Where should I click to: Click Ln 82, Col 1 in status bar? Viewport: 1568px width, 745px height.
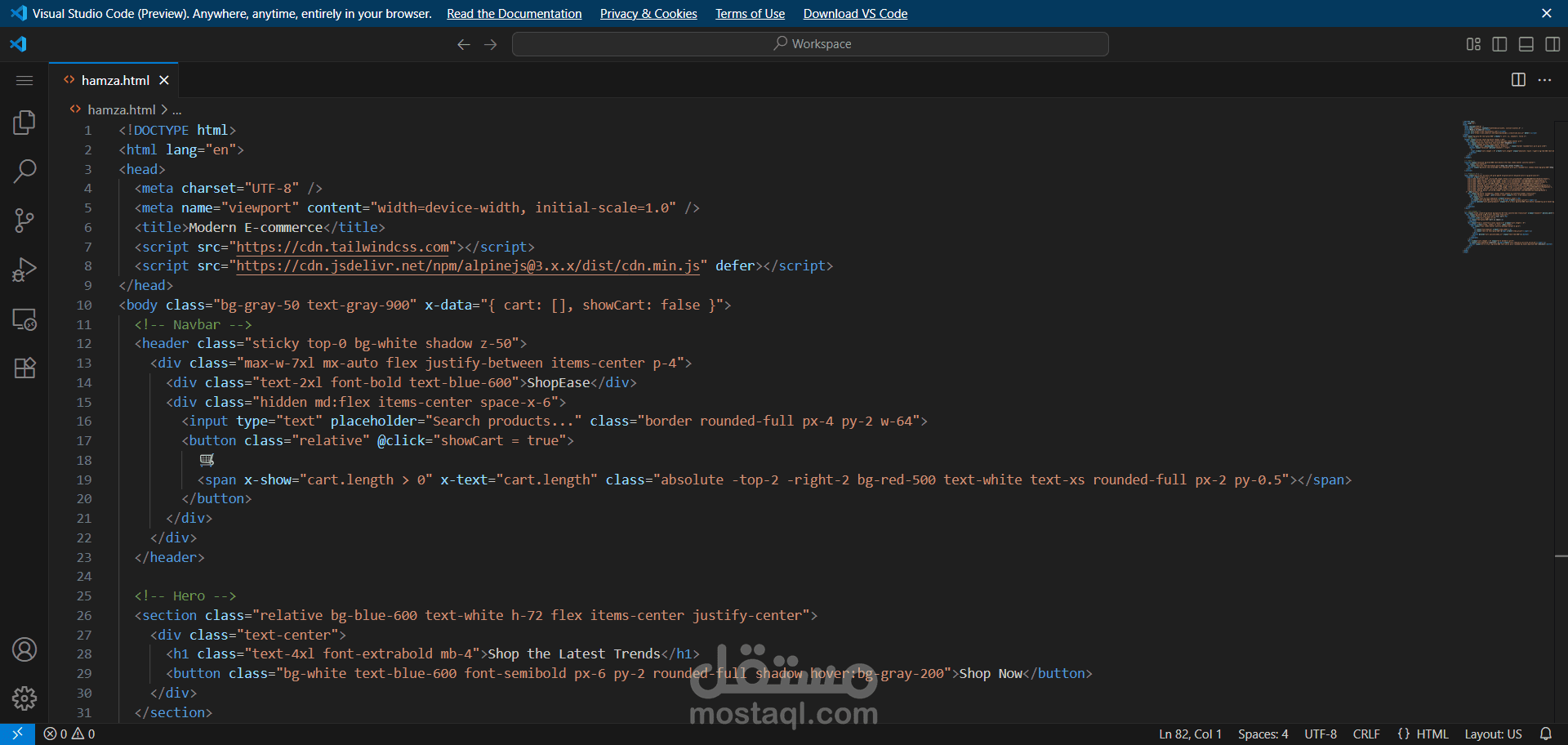(1190, 734)
